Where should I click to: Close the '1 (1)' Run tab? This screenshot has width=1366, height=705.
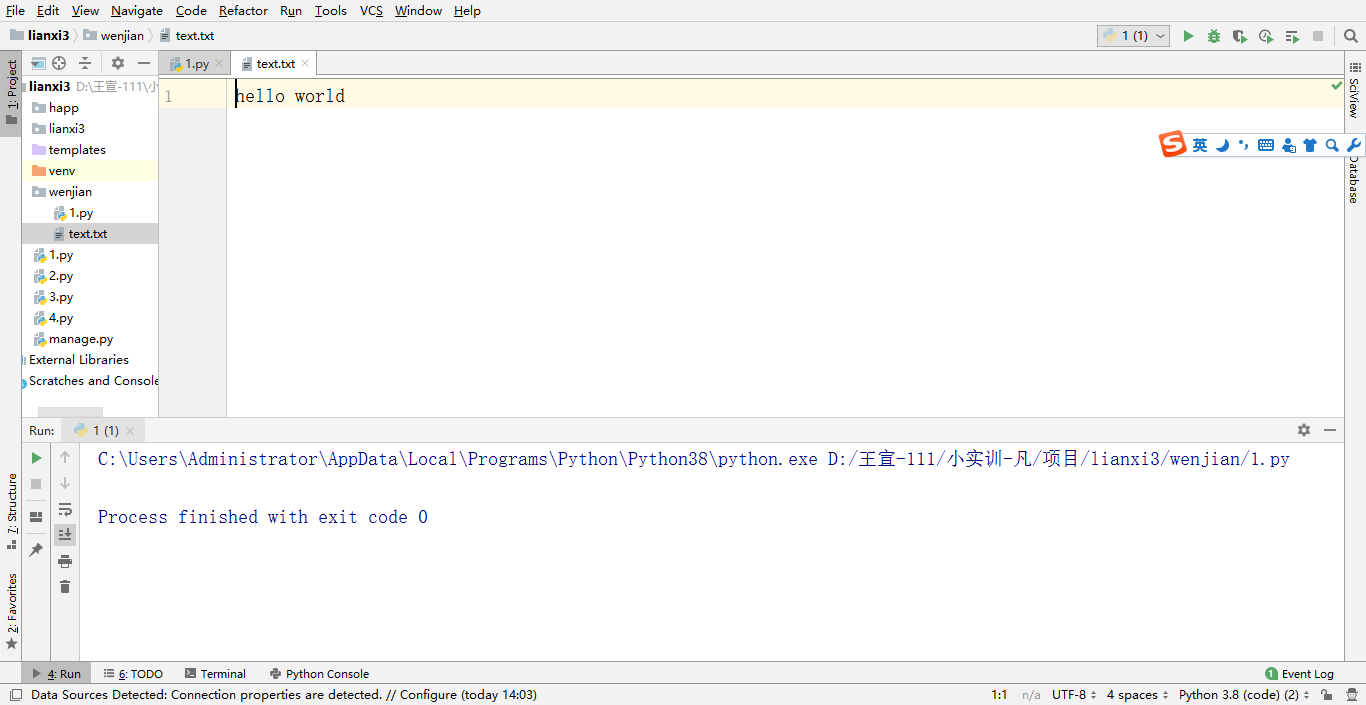pos(130,430)
